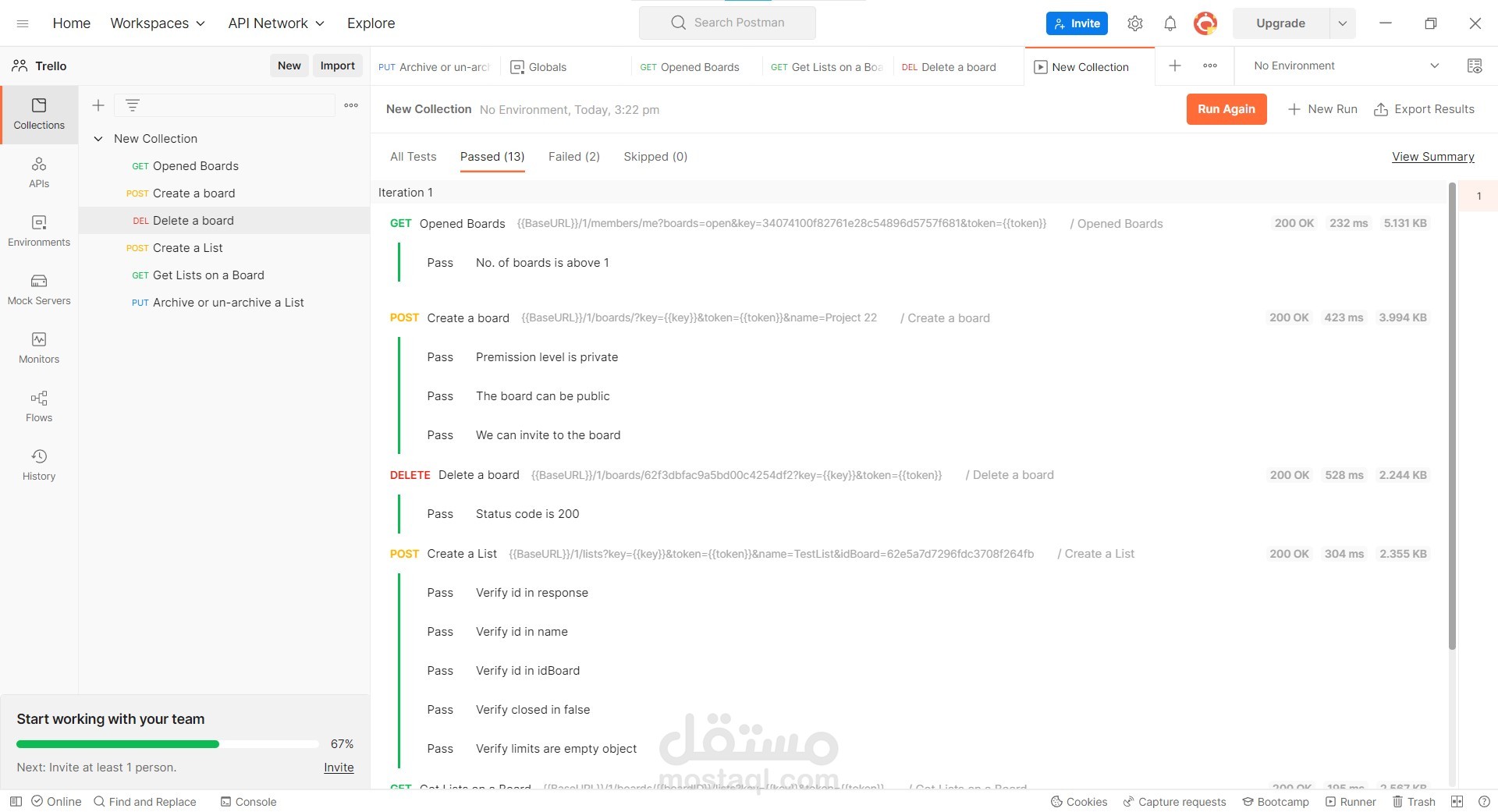
Task: Open Cookies from the status bar
Action: coord(1079,801)
